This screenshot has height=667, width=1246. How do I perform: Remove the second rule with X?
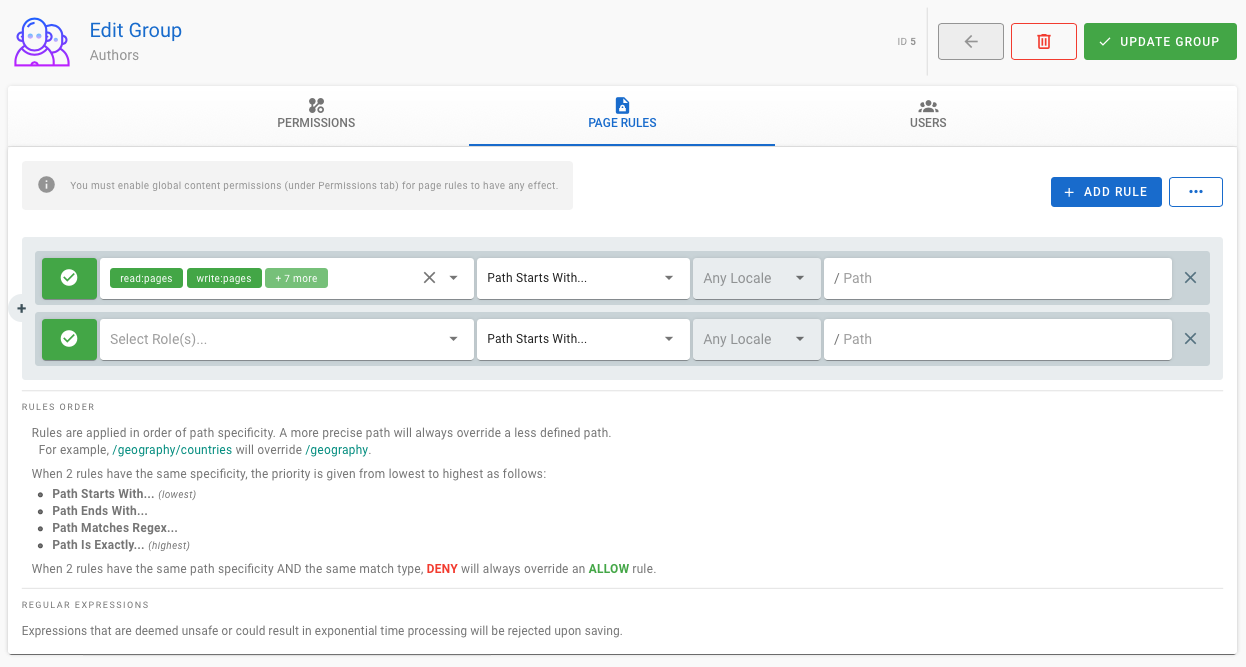click(1190, 339)
